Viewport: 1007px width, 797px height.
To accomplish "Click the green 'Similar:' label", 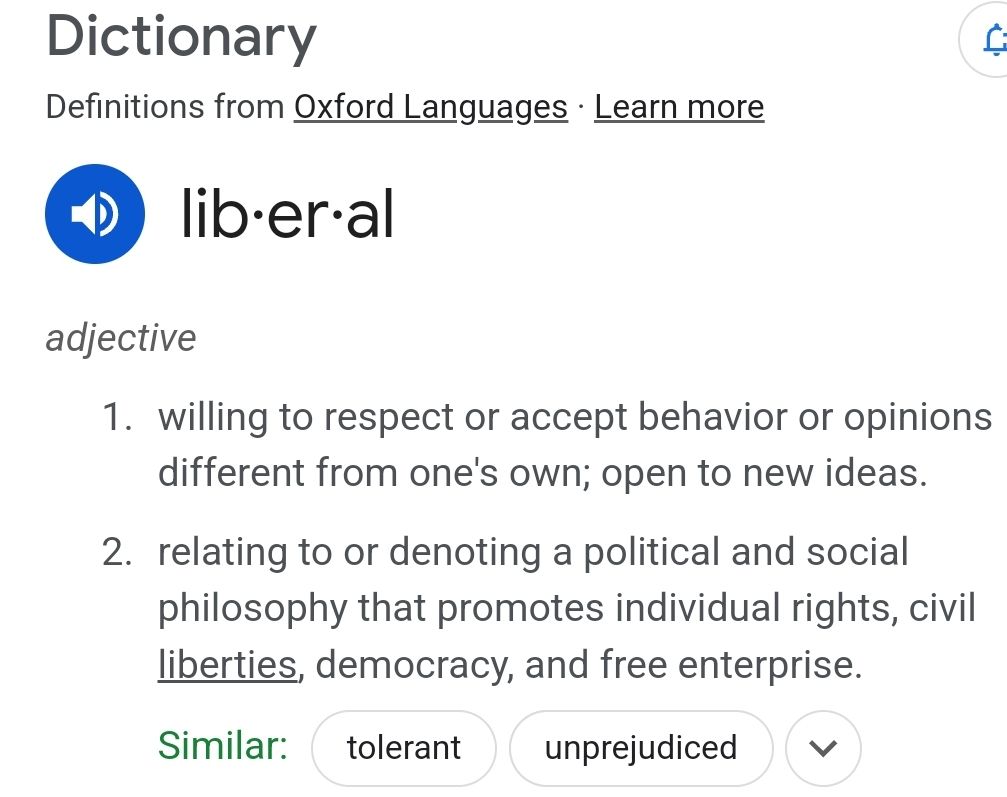I will 223,746.
